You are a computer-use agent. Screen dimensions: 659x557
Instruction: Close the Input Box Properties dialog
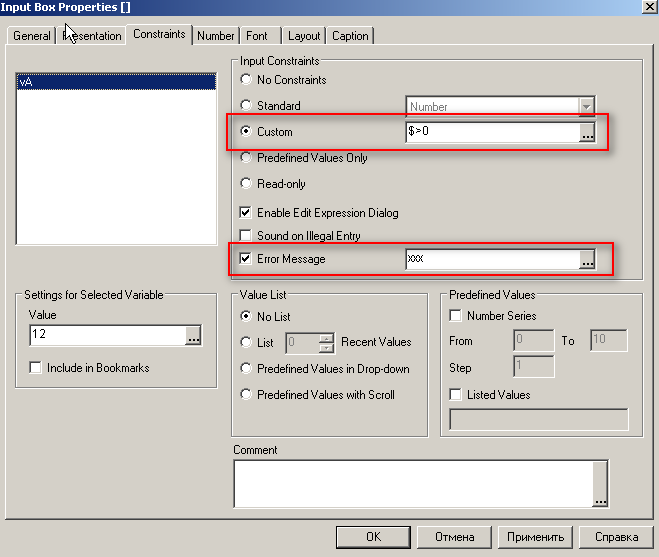point(650,6)
